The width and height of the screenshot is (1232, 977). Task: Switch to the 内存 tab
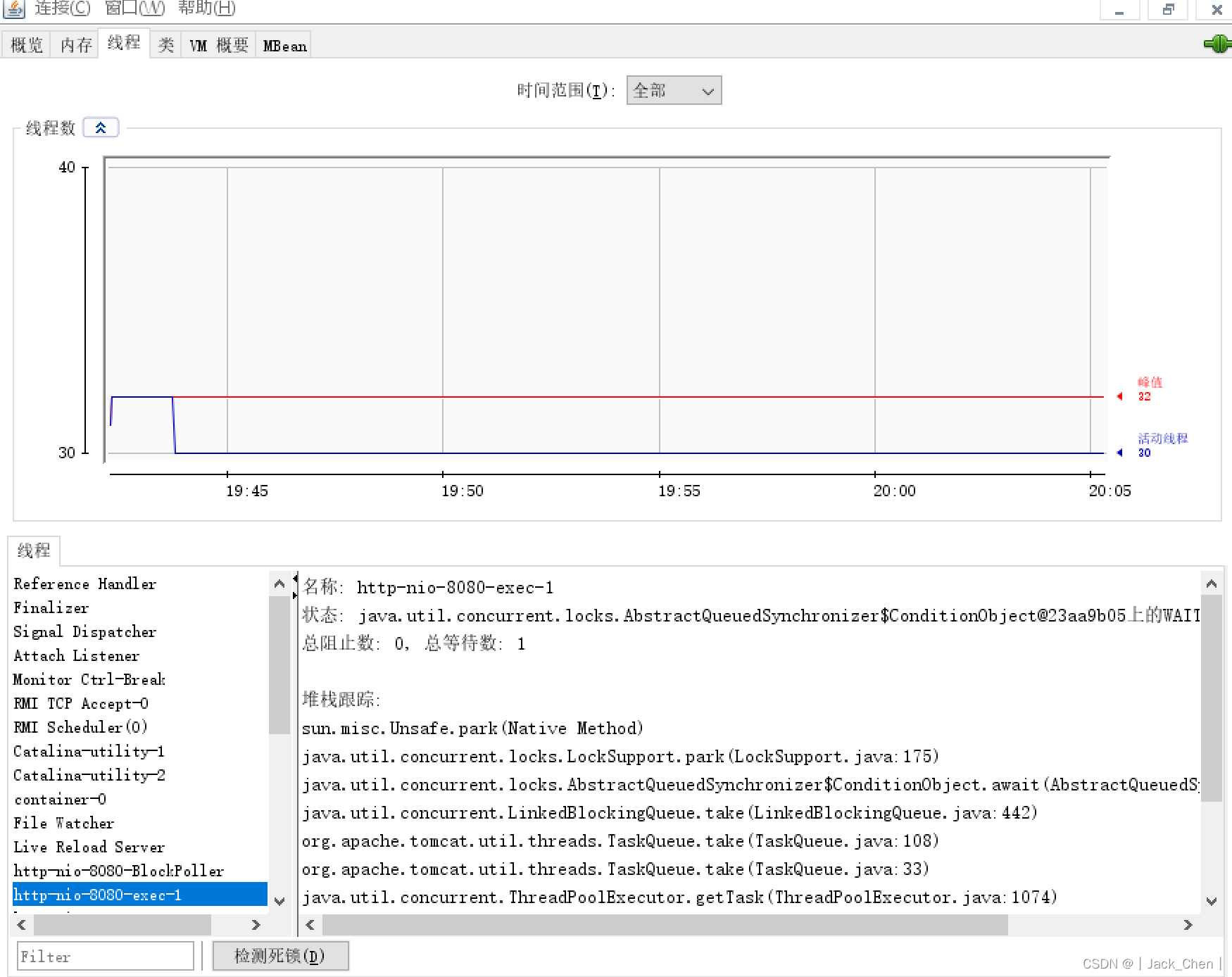tap(76, 45)
